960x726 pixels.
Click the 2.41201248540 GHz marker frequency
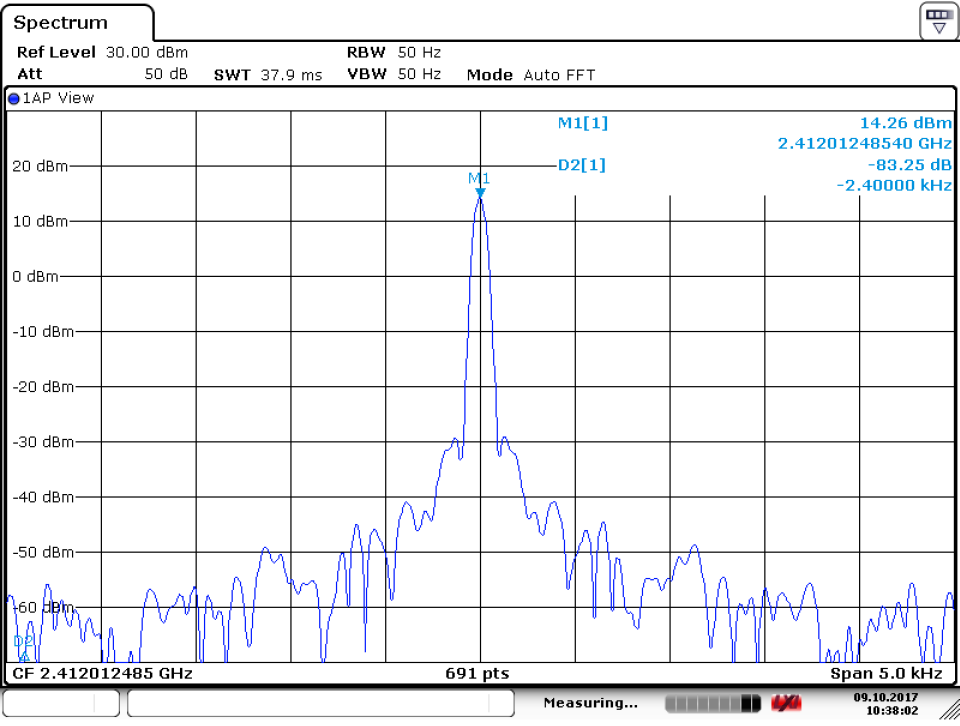(x=864, y=143)
